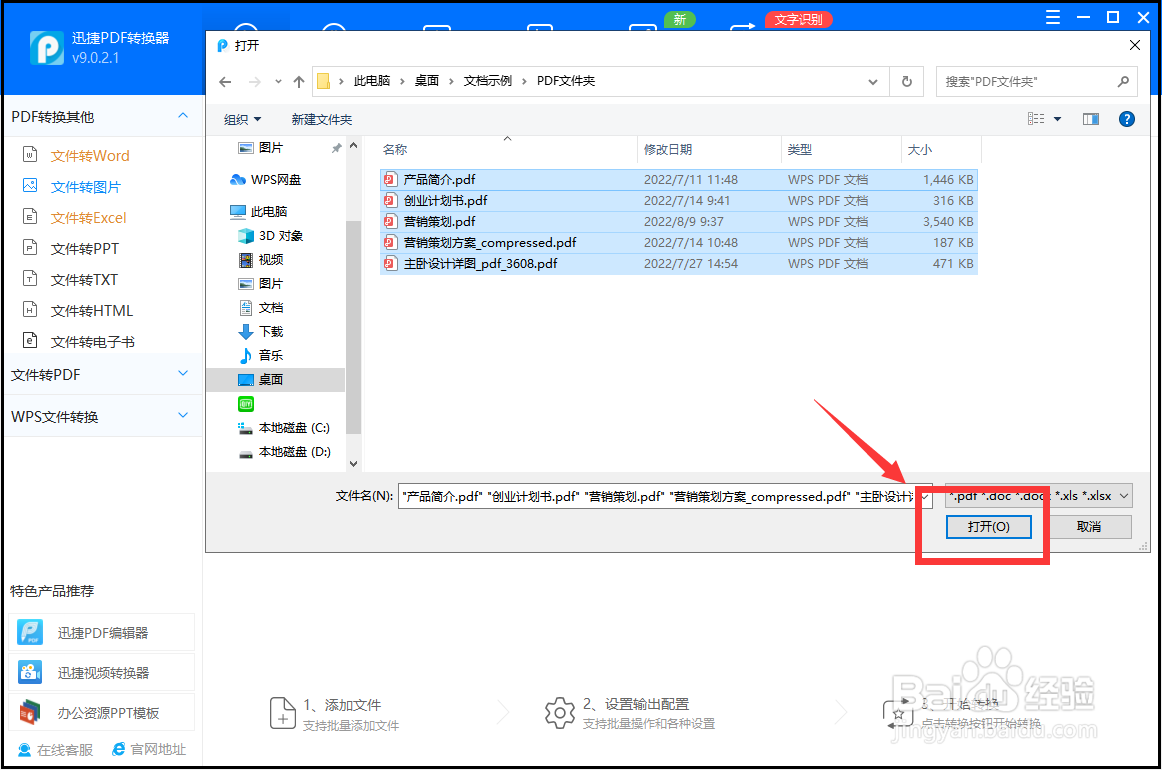
Task: Click the 新建文件夹 button
Action: click(x=322, y=119)
